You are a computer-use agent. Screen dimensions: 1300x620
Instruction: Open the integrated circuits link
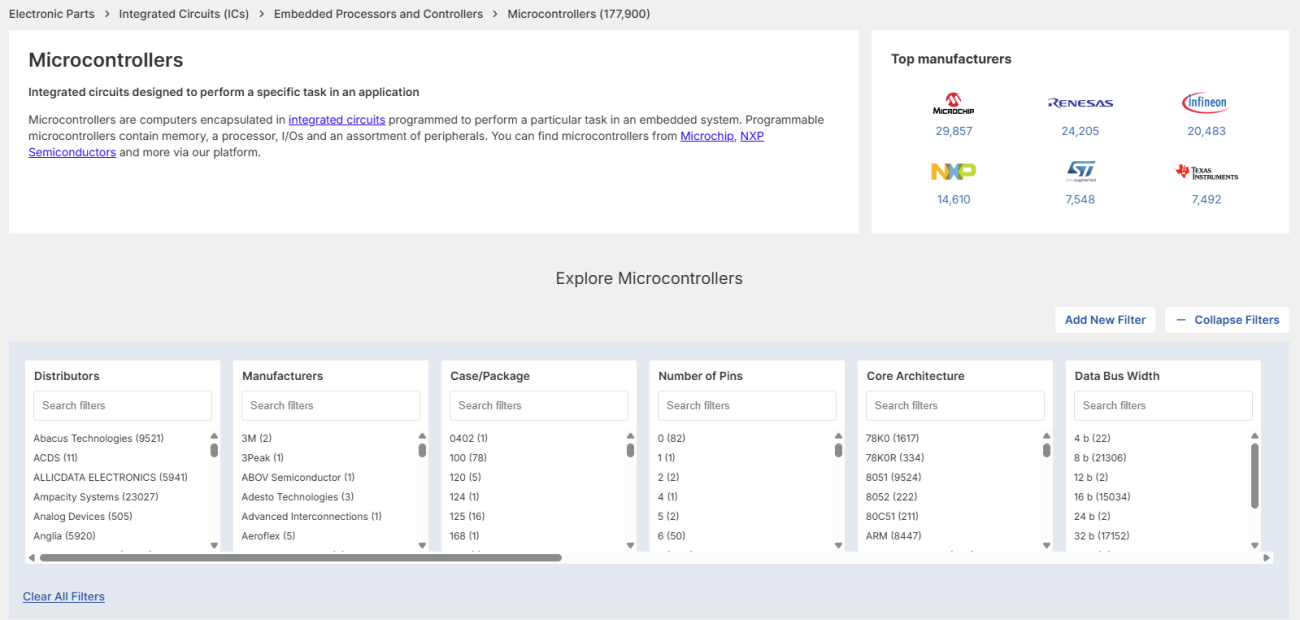[x=337, y=120]
